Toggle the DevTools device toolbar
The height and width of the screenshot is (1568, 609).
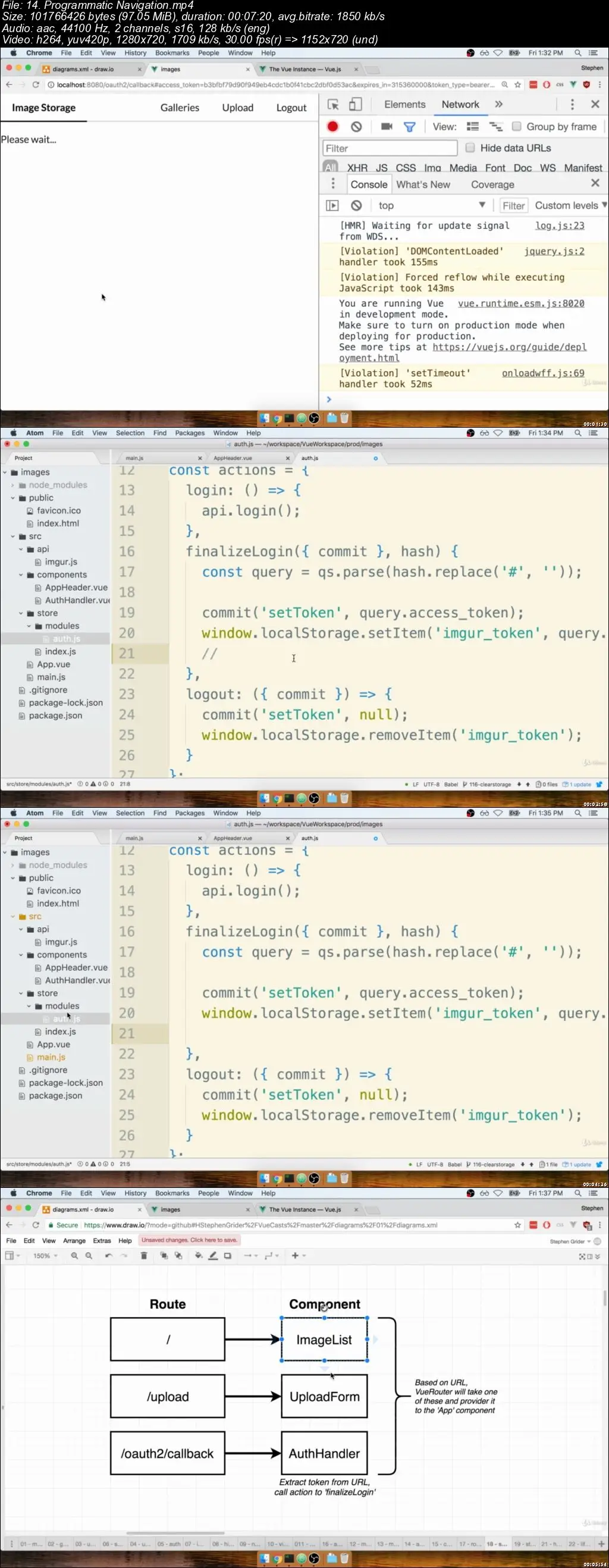tap(355, 105)
